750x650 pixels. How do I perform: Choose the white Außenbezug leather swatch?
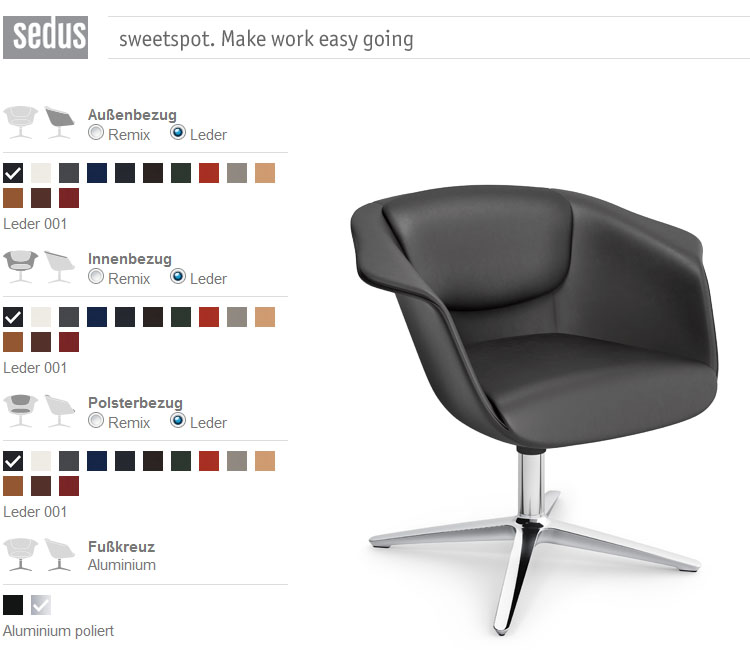(41, 173)
